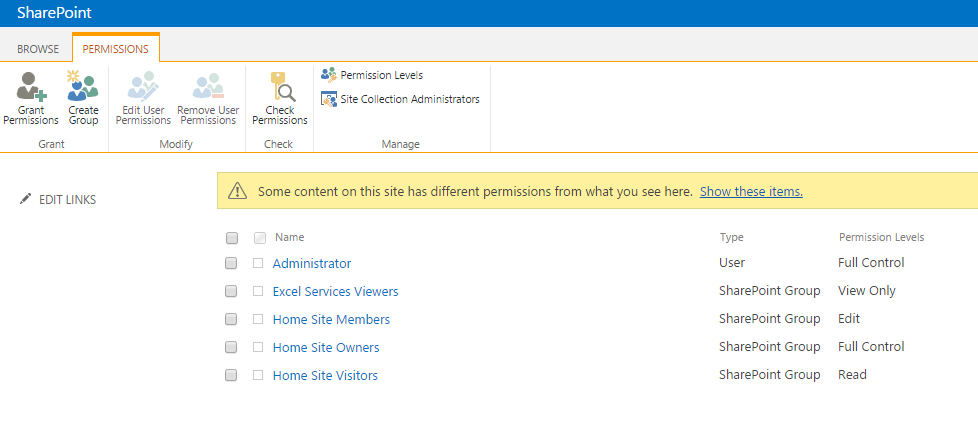The height and width of the screenshot is (424, 978).
Task: Click the pencil icon beside EDIT LINKS
Action: coord(26,199)
